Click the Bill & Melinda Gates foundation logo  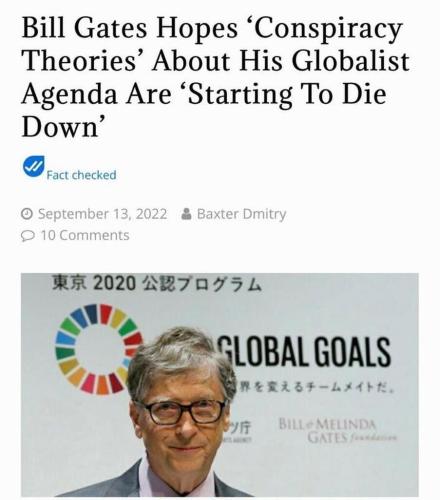pos(337,431)
